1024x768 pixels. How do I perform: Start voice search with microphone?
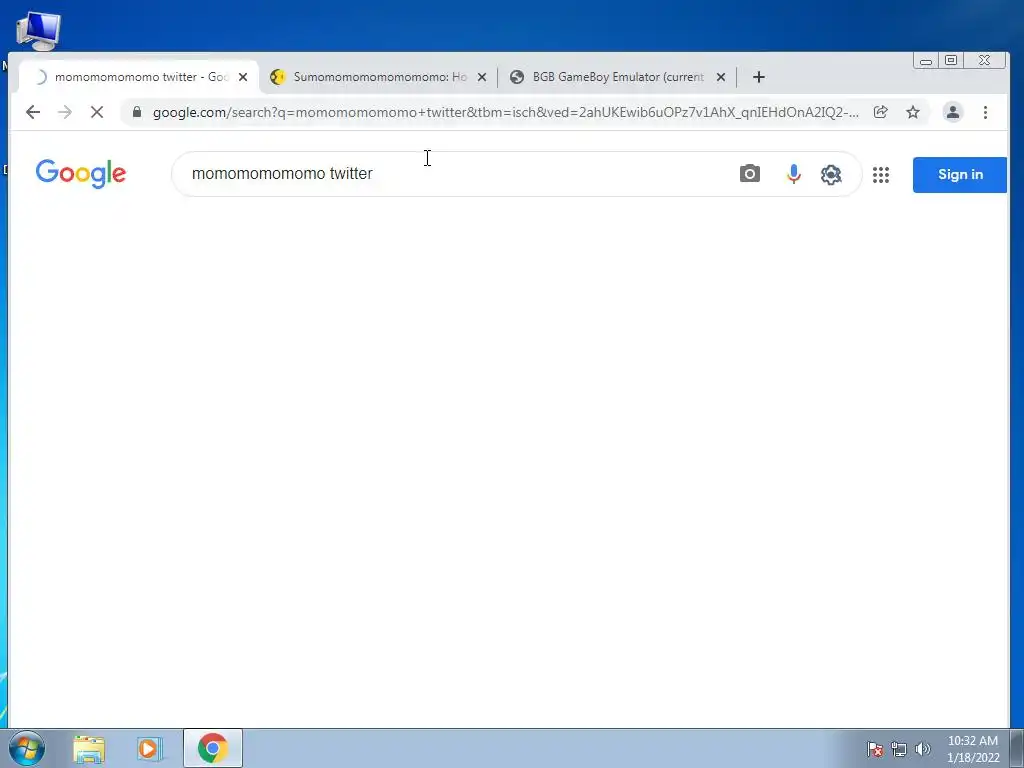pyautogui.click(x=793, y=174)
